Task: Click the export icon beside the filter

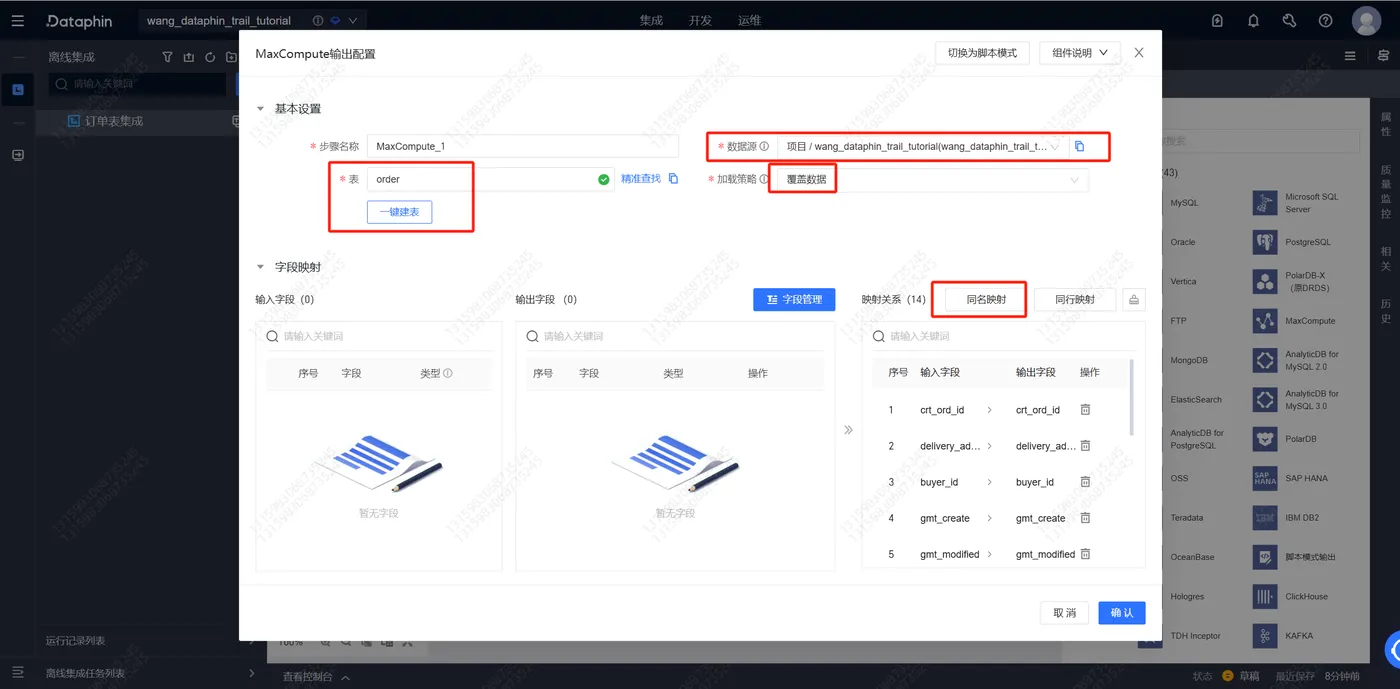Action: tap(189, 57)
